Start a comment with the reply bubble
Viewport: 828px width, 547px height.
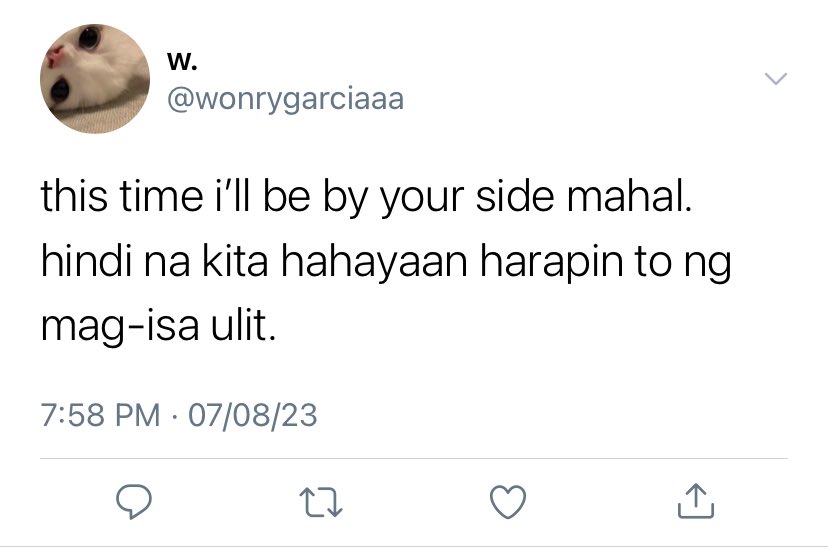pos(134,502)
